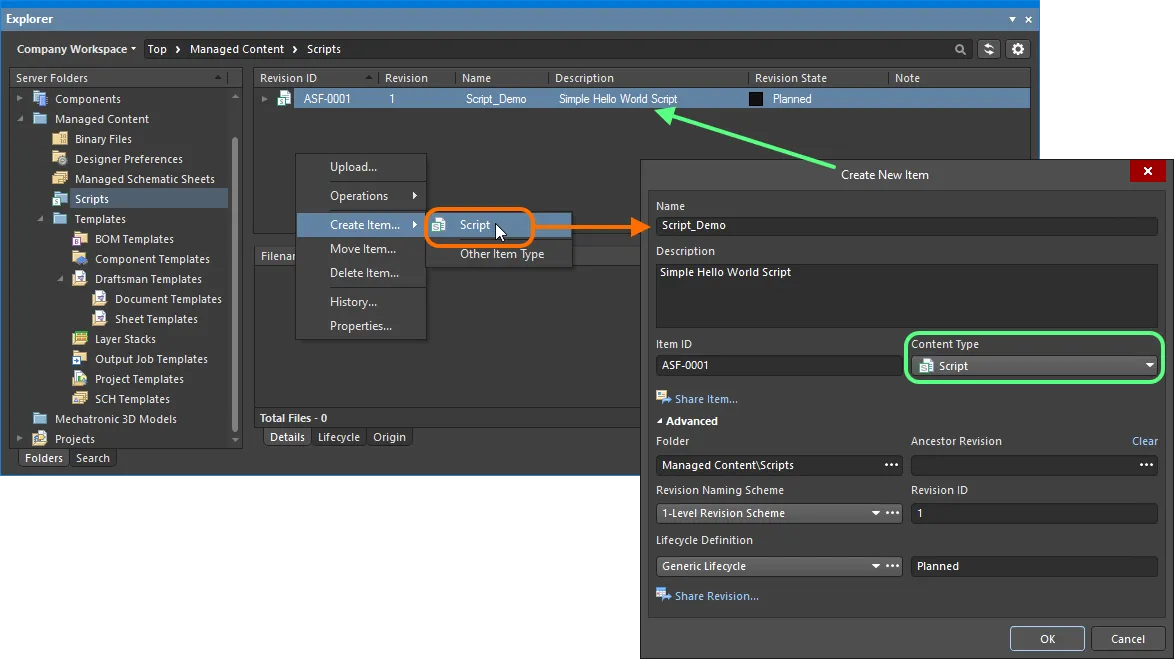
Task: Expand the Components tree node
Action: pos(20,98)
